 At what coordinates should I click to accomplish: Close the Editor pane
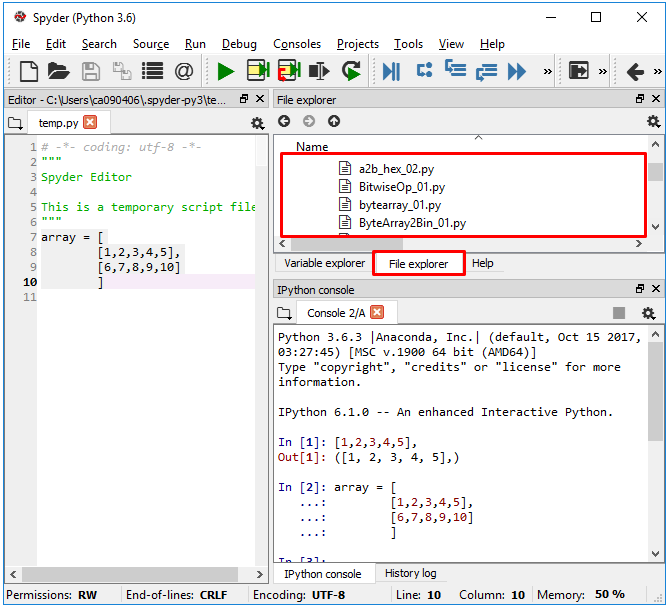(260, 99)
